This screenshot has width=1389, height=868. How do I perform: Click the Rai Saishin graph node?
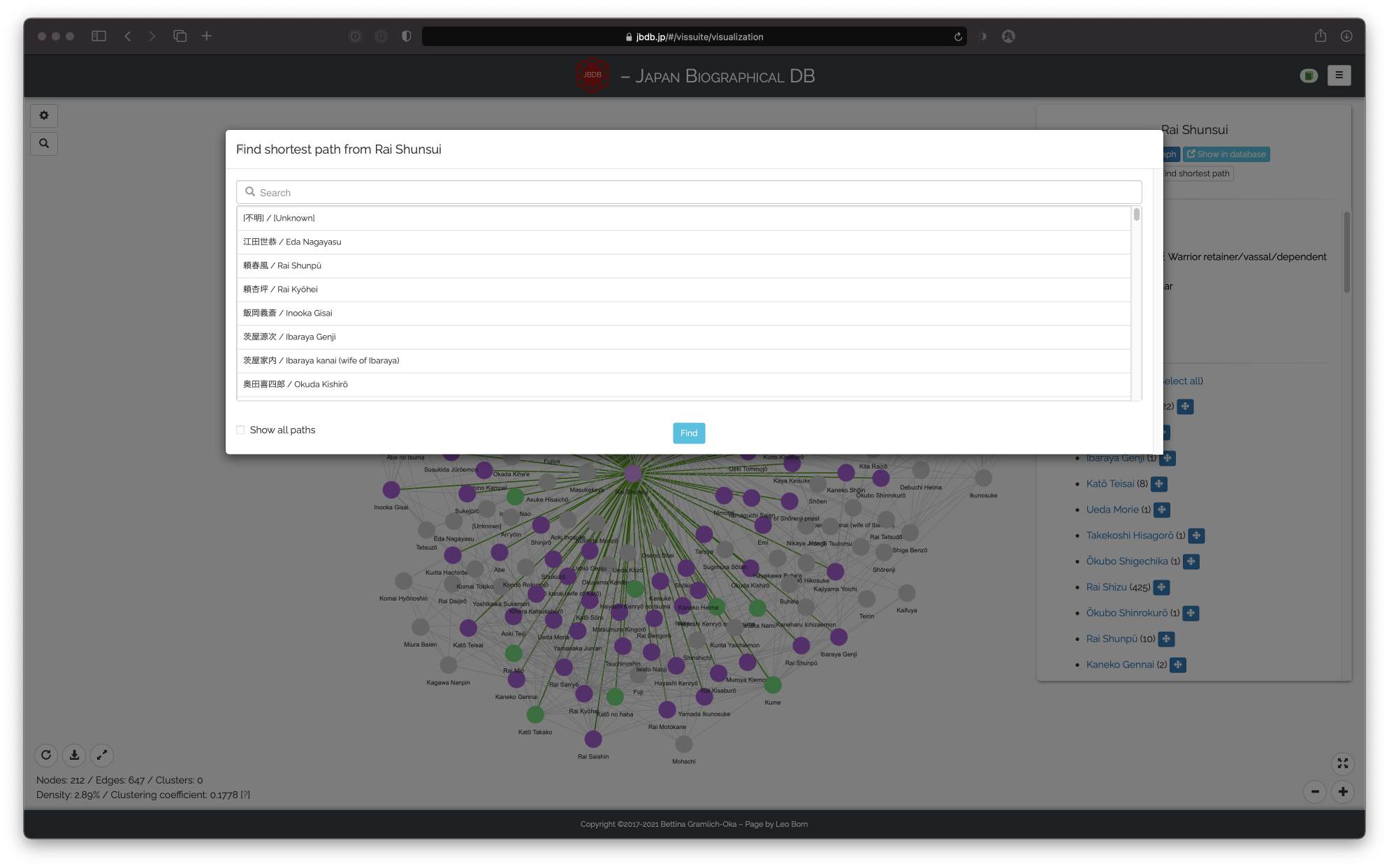coord(593,739)
